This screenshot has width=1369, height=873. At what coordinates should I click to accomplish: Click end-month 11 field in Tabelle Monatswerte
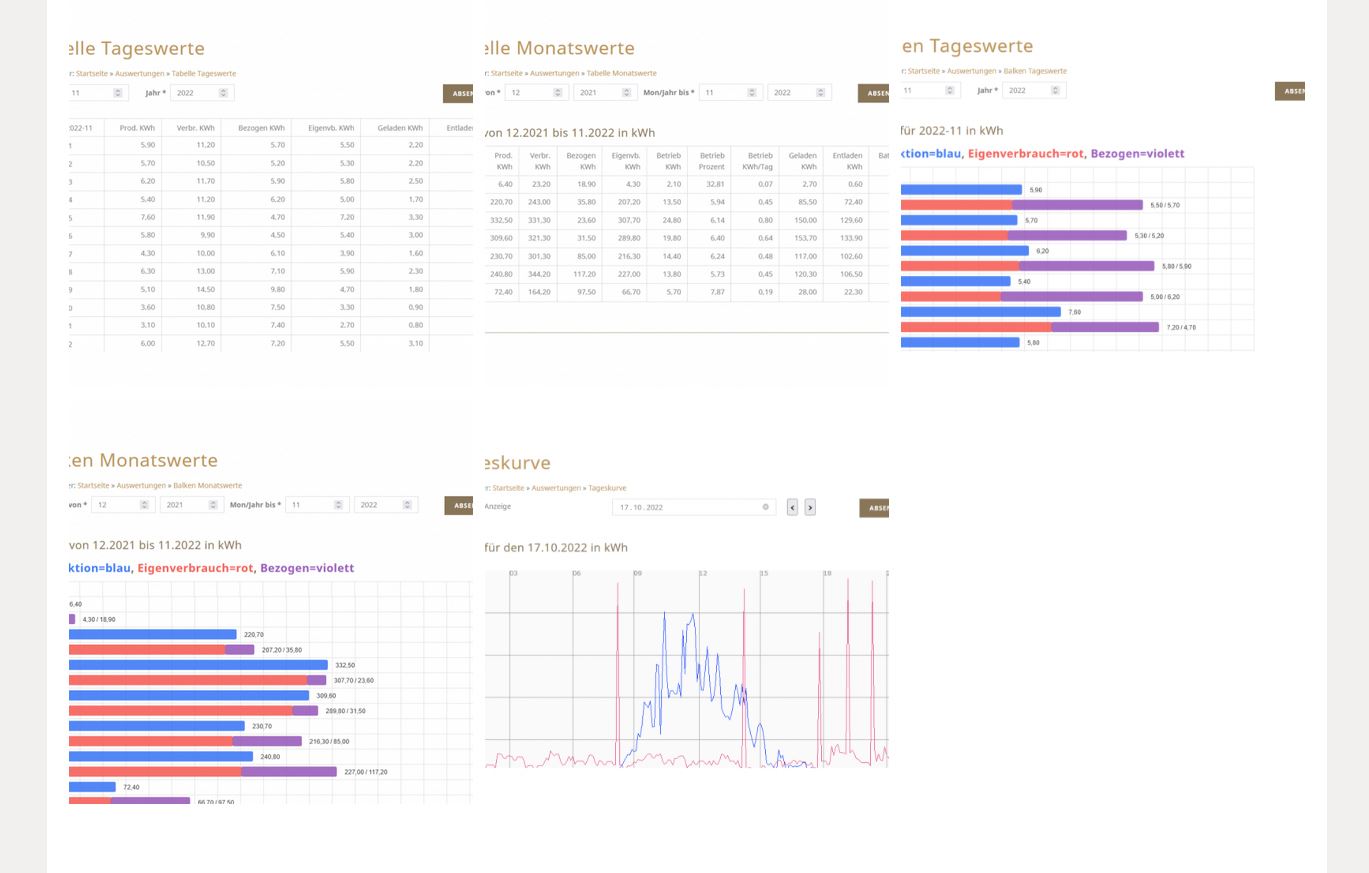pos(724,92)
